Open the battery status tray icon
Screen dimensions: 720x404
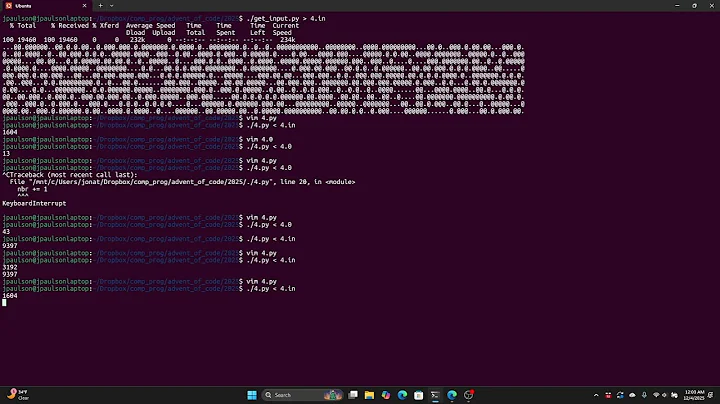click(x=674, y=395)
